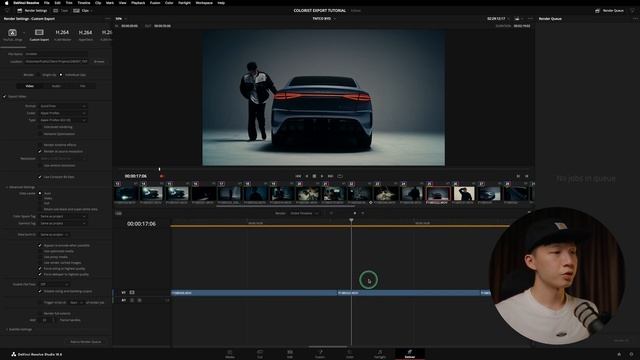Select clip thumbnail number 14
Screen dimensions: 640x360
coord(151,194)
